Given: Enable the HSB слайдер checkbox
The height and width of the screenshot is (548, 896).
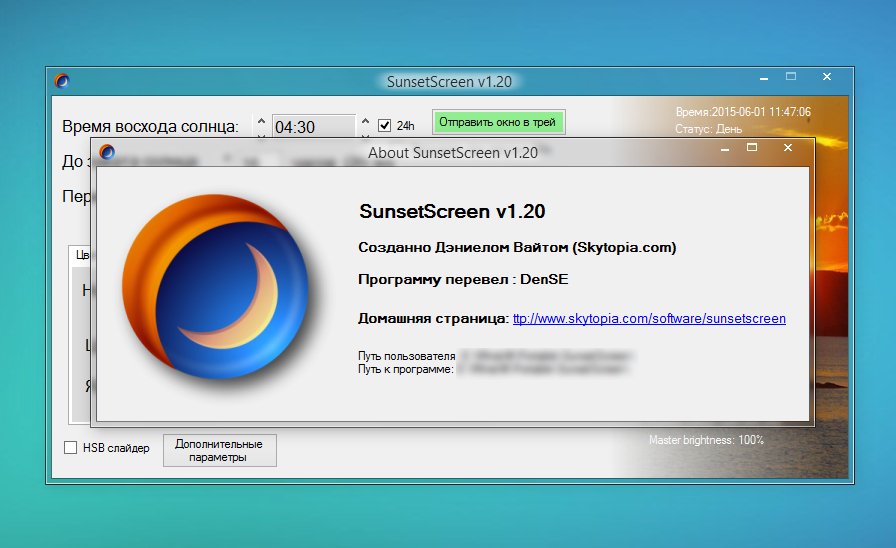Looking at the screenshot, I should click(x=70, y=447).
